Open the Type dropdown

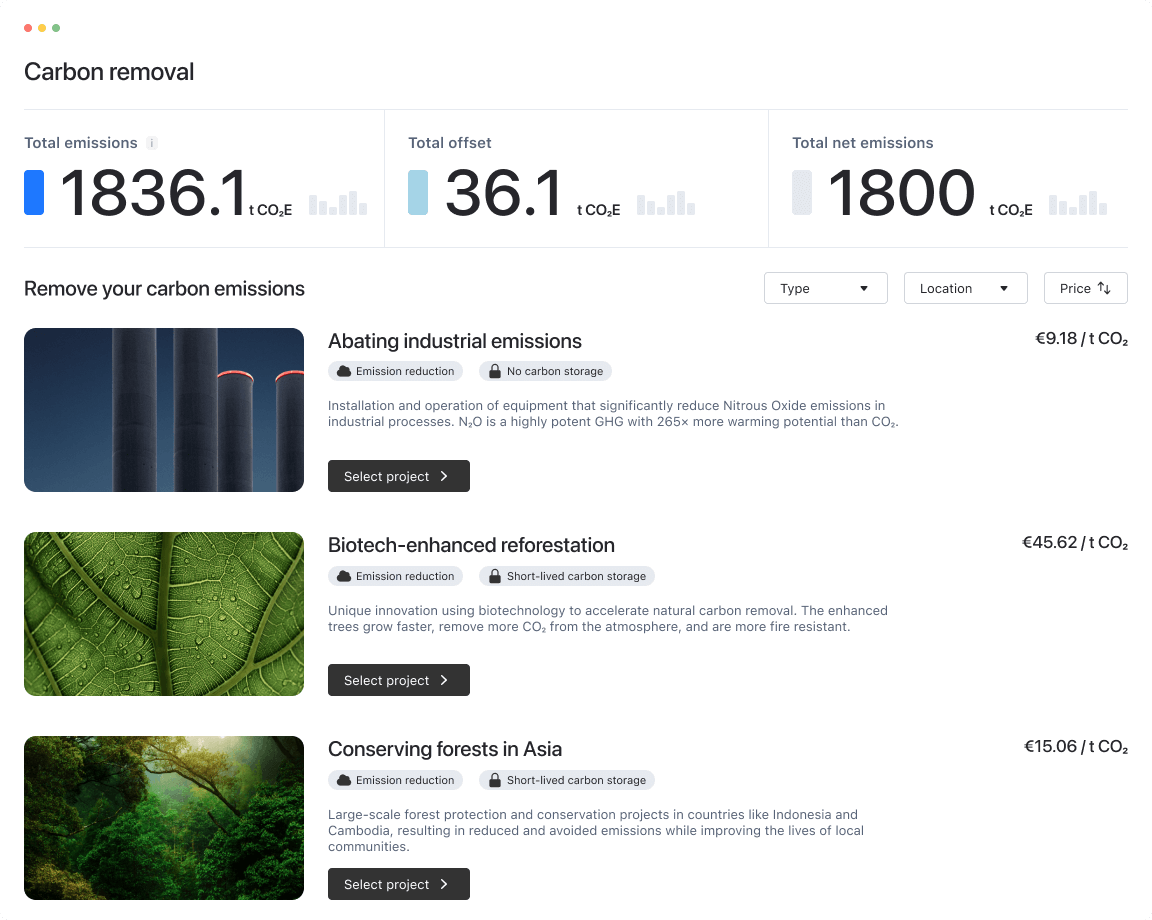pyautogui.click(x=825, y=288)
